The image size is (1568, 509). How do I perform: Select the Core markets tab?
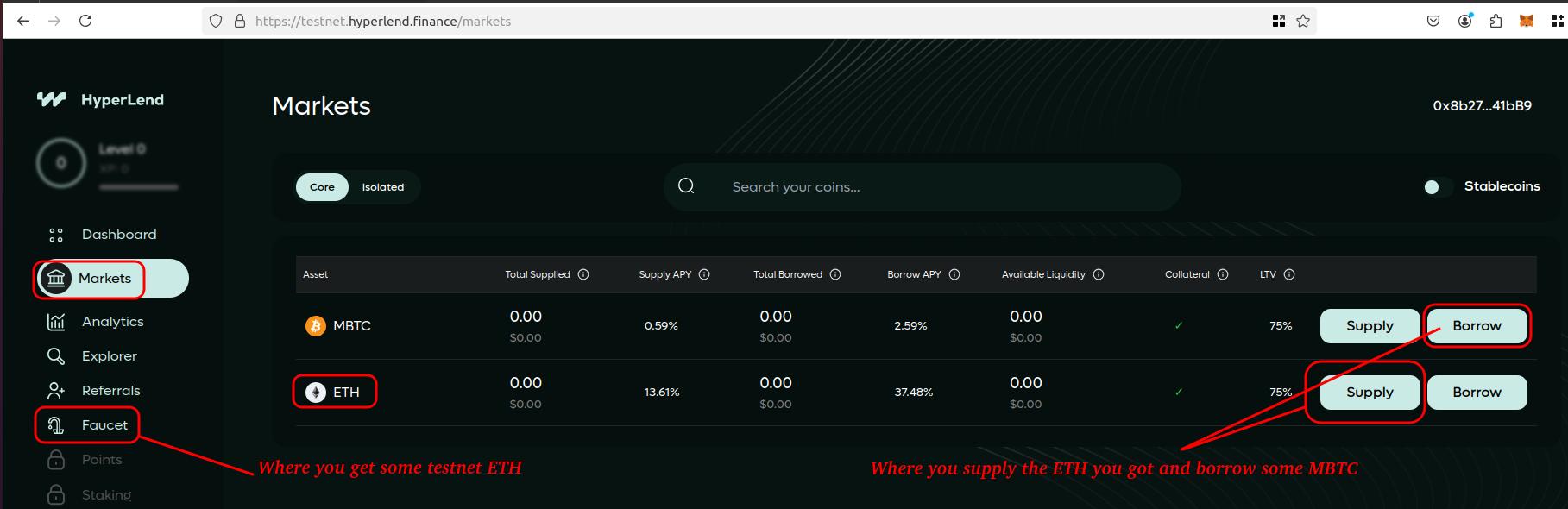pos(322,187)
